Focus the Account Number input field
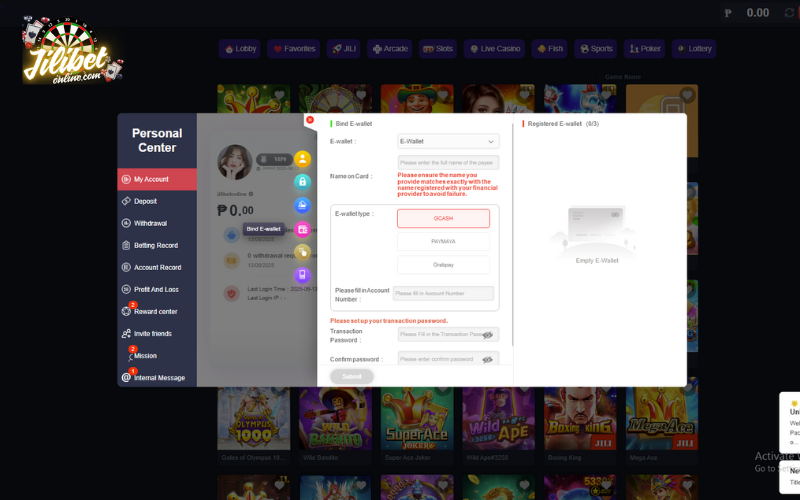Screen dimensions: 800x500 pyautogui.click(x=443, y=293)
